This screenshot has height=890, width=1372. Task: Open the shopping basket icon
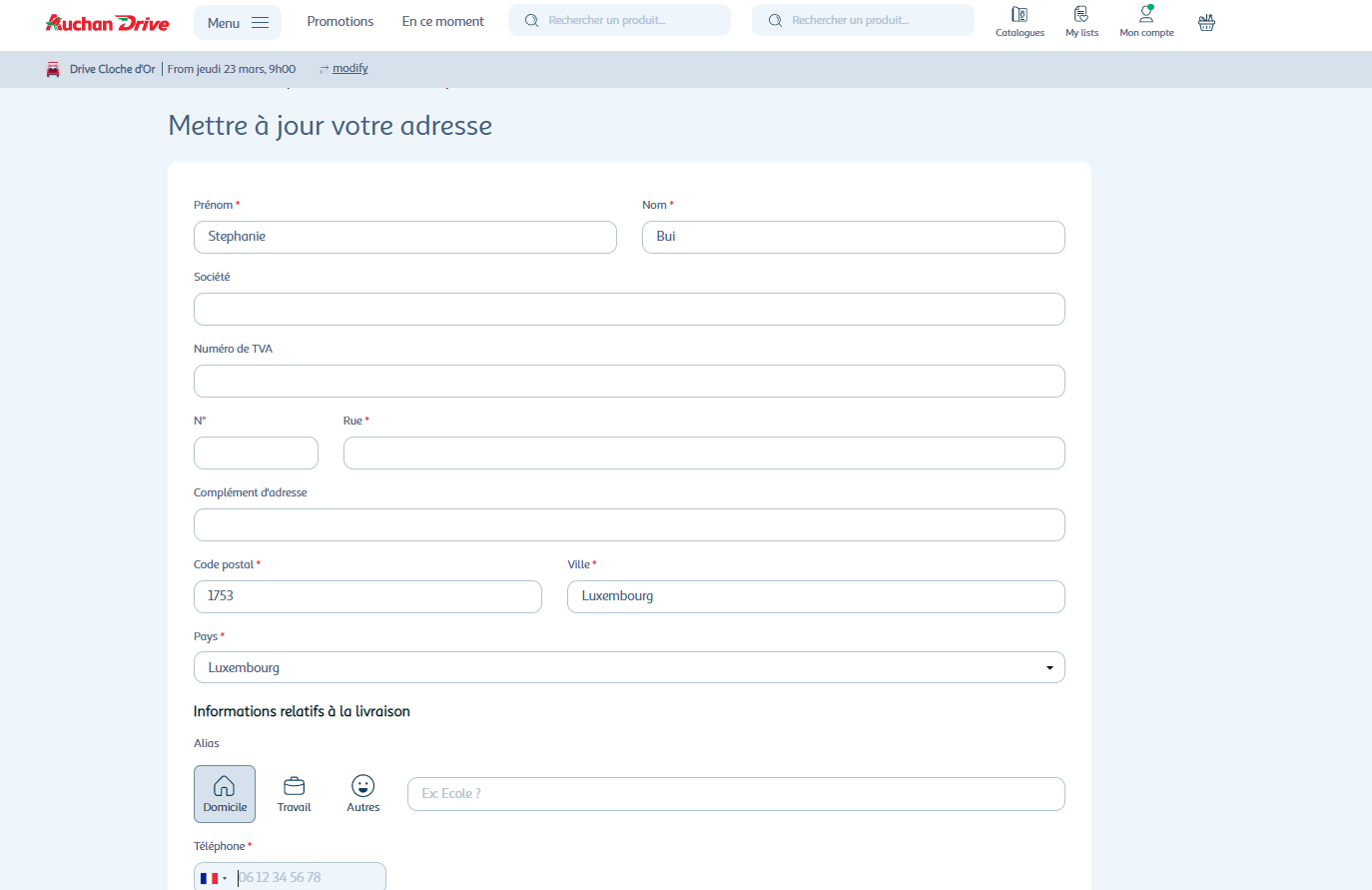[x=1206, y=22]
